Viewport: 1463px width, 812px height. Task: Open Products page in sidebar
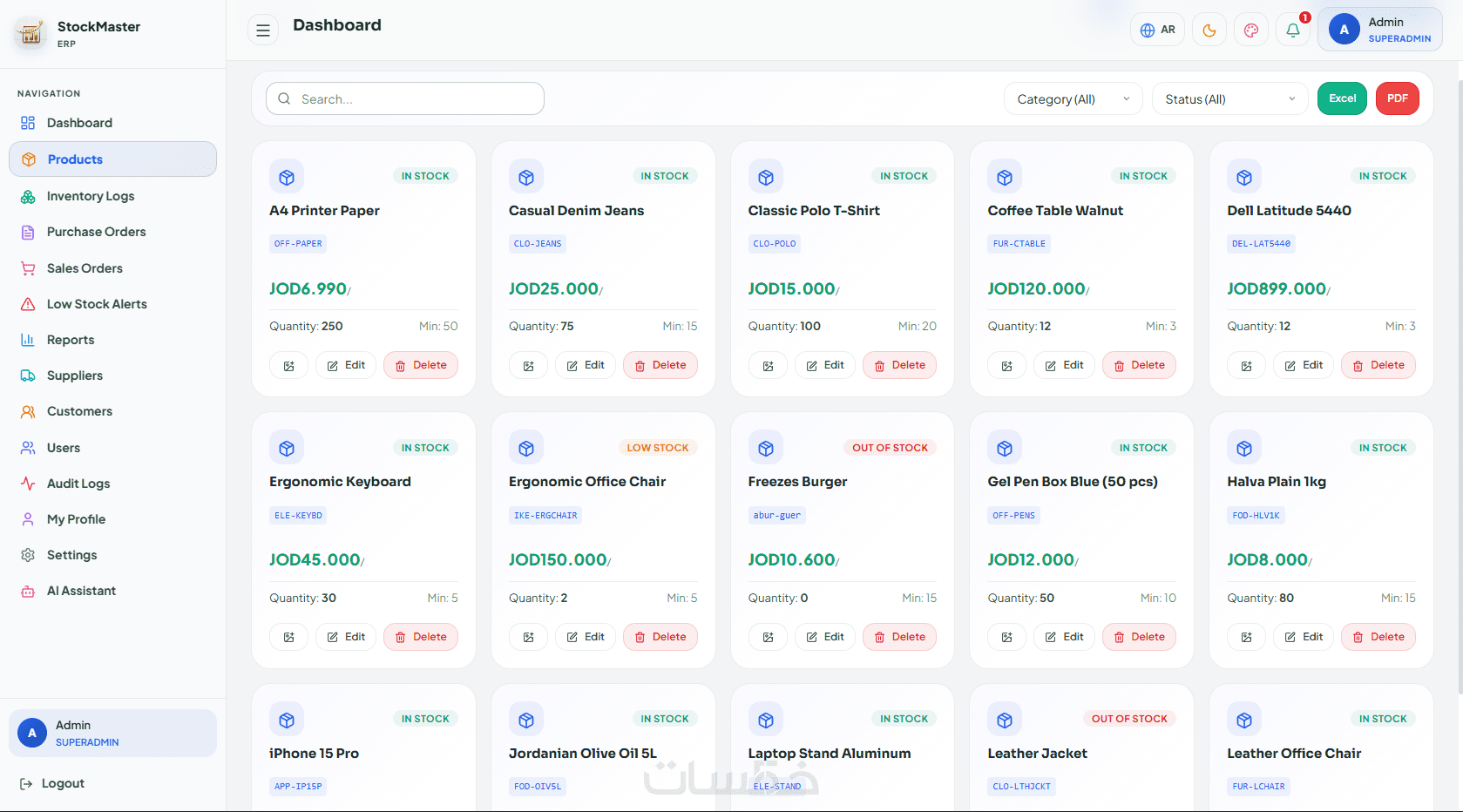[112, 159]
